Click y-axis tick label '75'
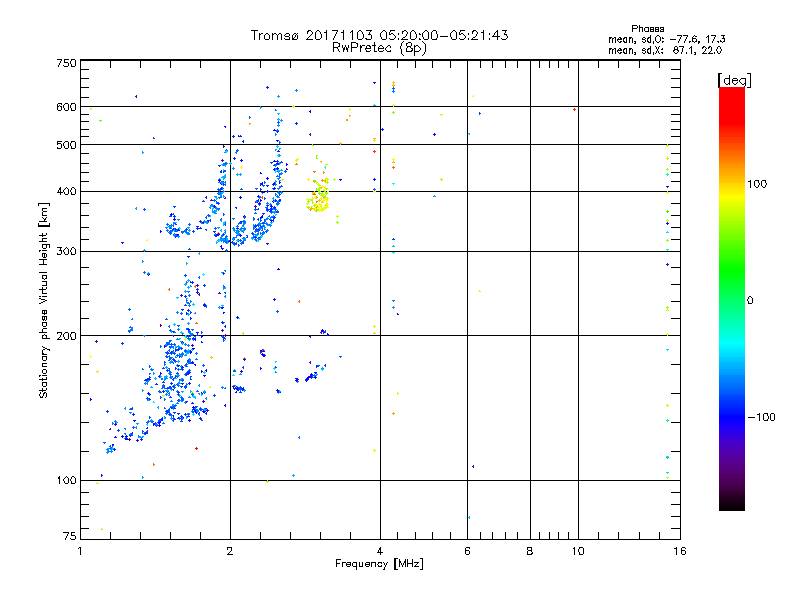800x600 pixels. pyautogui.click(x=70, y=536)
